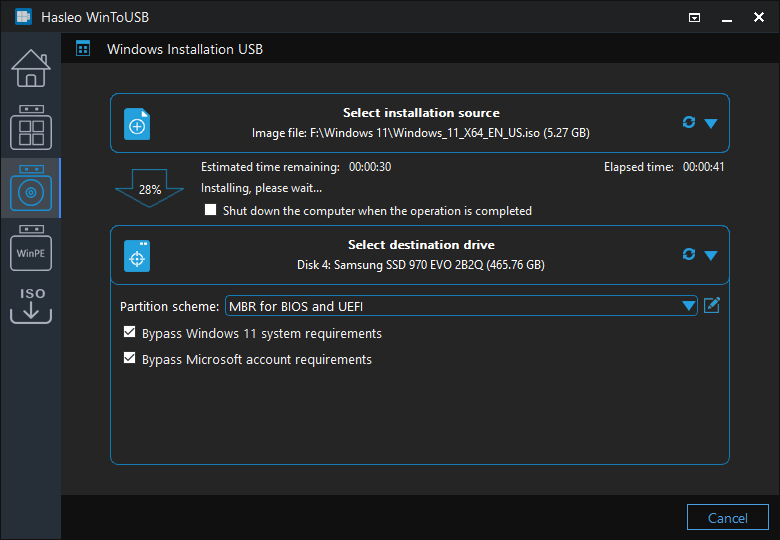Click the Windows Installation USB header icon
Viewport: 780px width, 540px height.
point(83,49)
